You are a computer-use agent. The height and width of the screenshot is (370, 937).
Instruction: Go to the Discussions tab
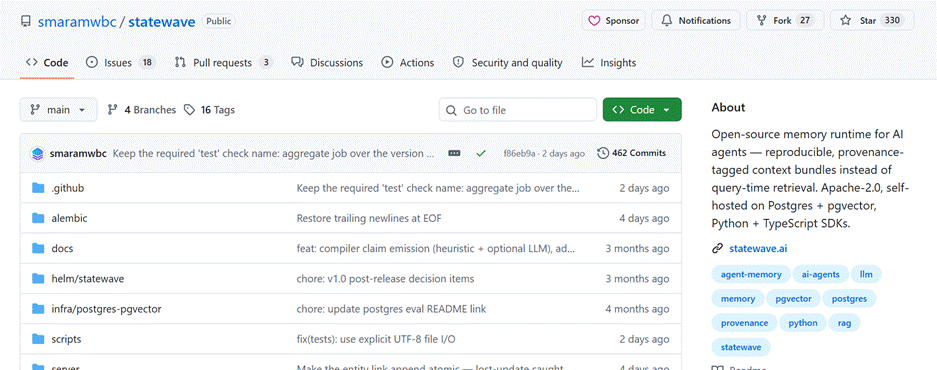pos(327,63)
